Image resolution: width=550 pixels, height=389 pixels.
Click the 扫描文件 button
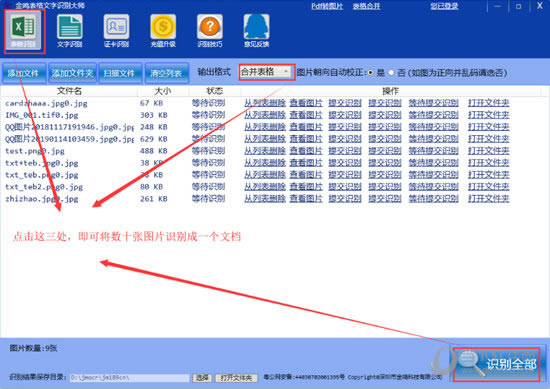click(x=120, y=73)
